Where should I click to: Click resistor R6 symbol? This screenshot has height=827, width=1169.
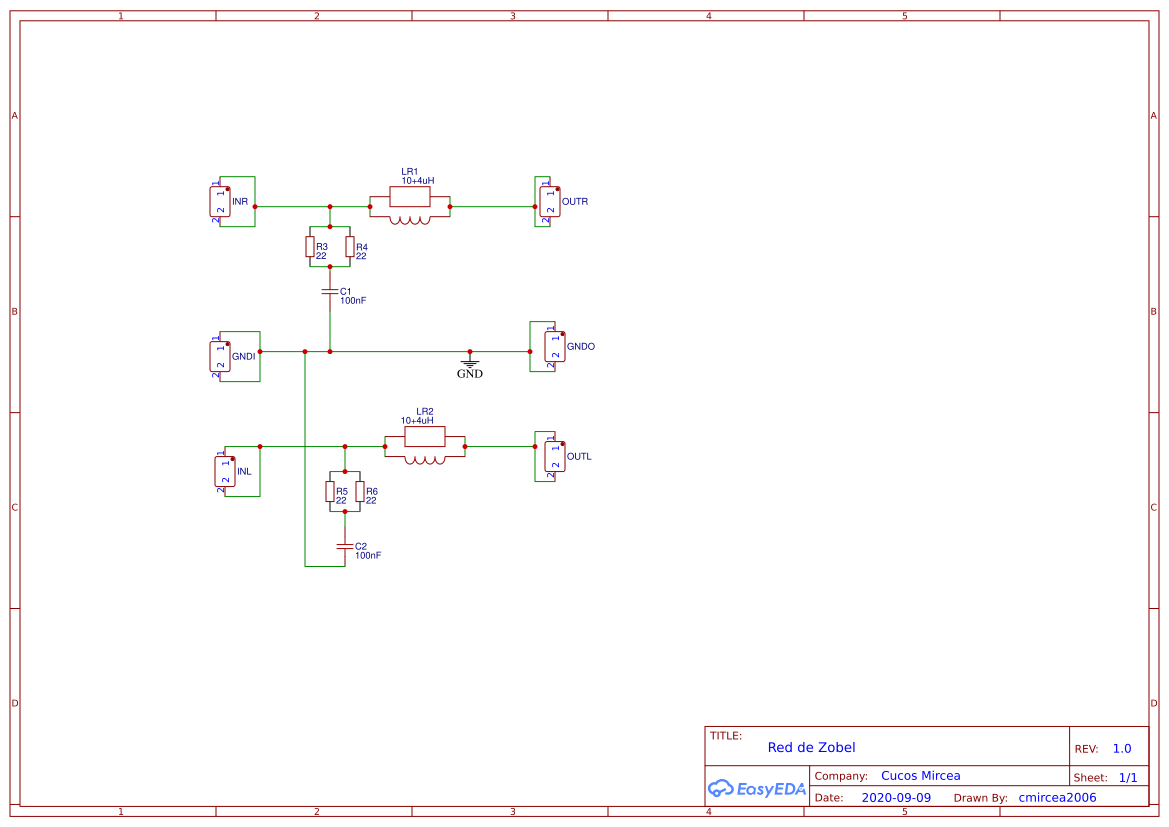coord(360,491)
